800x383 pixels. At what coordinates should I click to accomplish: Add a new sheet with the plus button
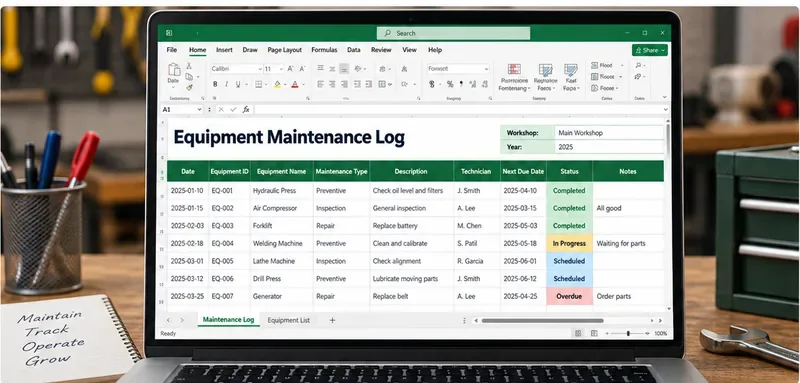click(332, 320)
